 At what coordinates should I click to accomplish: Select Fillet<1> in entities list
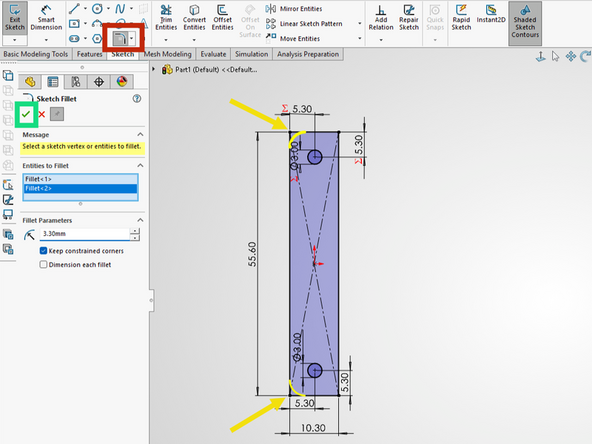click(80, 179)
